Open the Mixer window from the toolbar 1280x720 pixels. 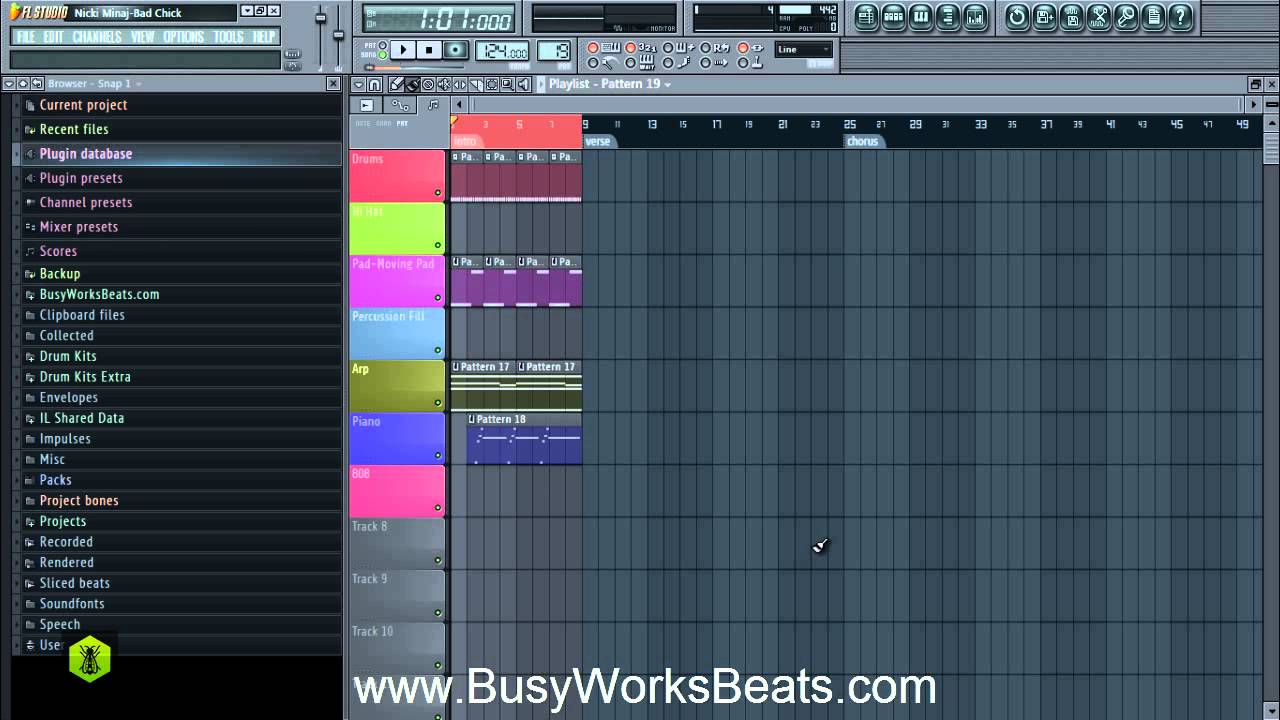(x=974, y=16)
